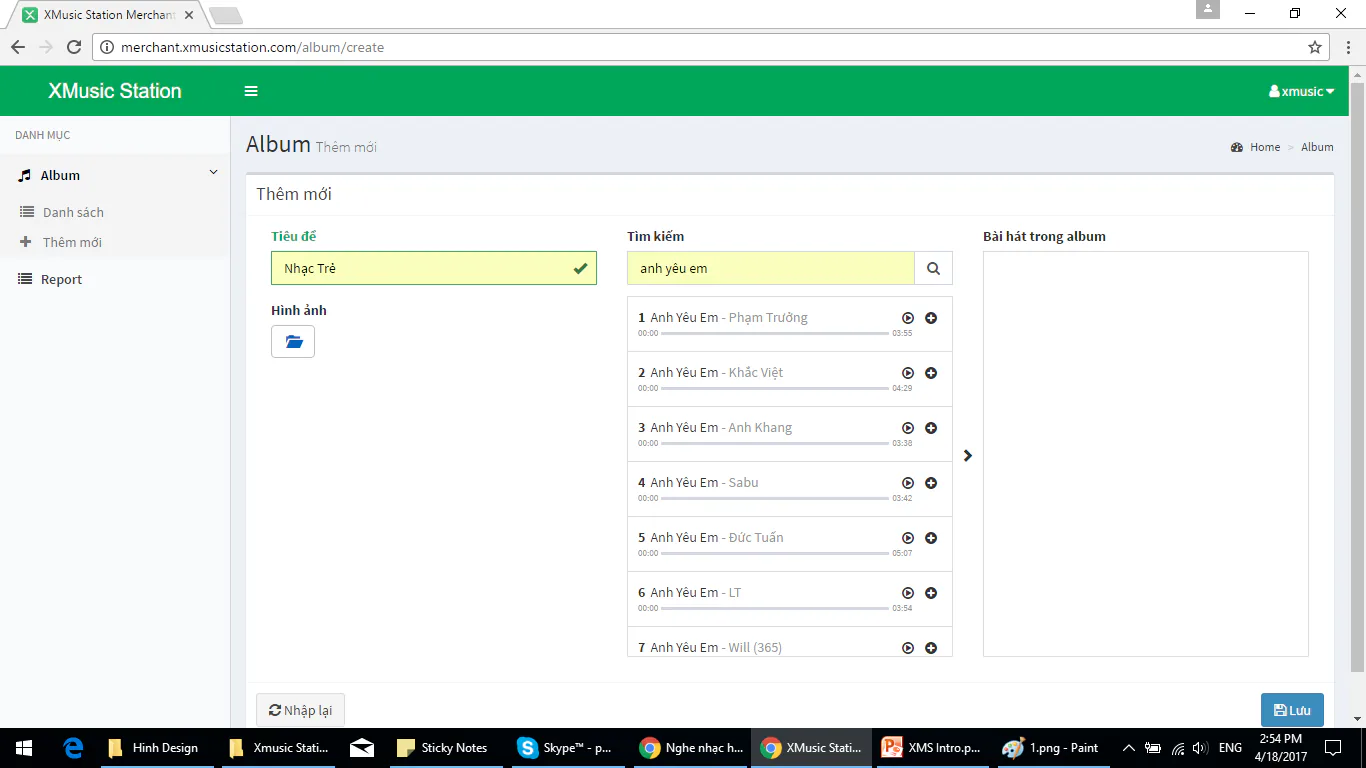The image size is (1366, 768).
Task: Go to Home breadcrumb link
Action: coord(1265,147)
